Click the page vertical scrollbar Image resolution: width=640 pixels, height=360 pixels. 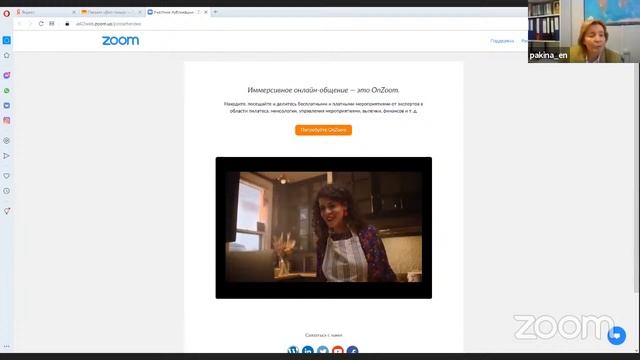coord(636,178)
